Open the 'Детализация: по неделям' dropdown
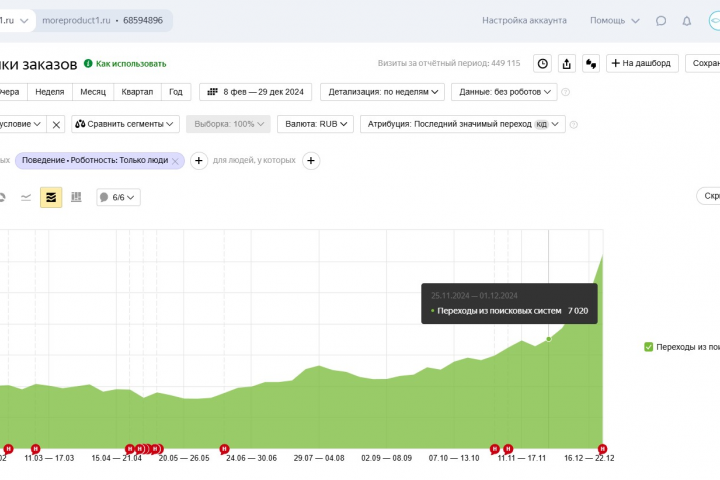Image resolution: width=720 pixels, height=480 pixels. [382, 92]
